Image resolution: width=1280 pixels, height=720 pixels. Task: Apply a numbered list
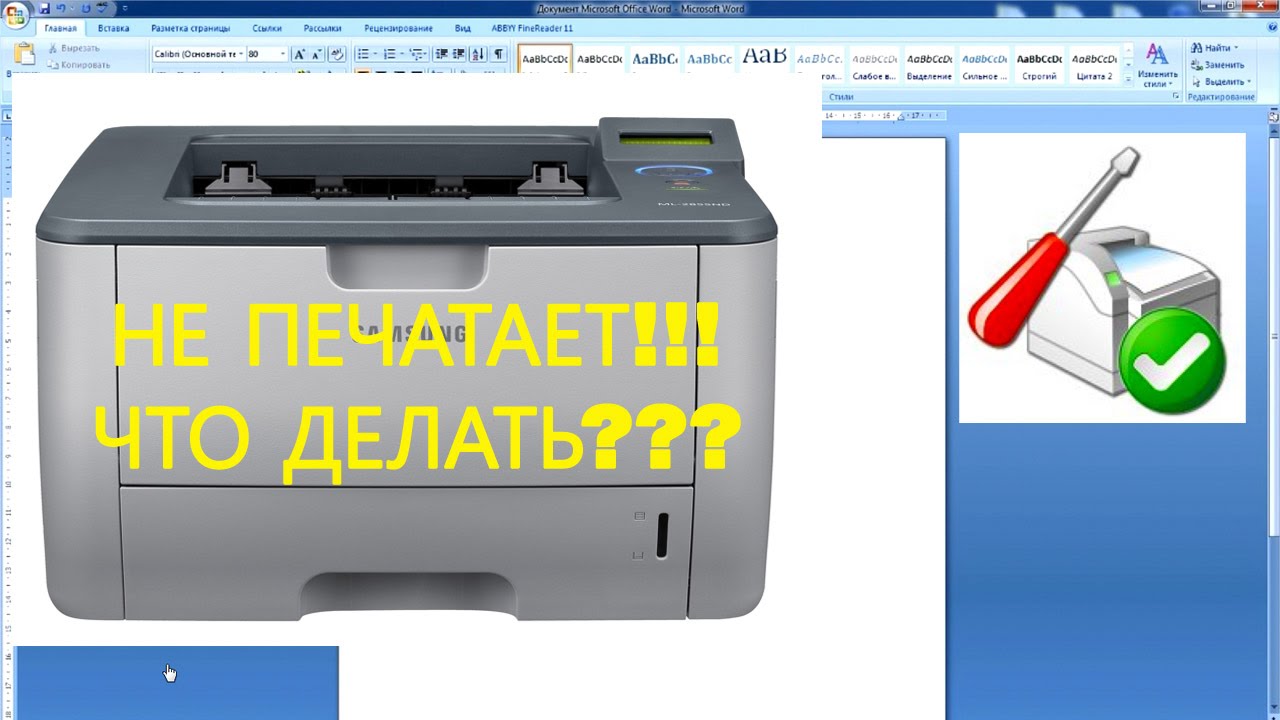(x=392, y=54)
